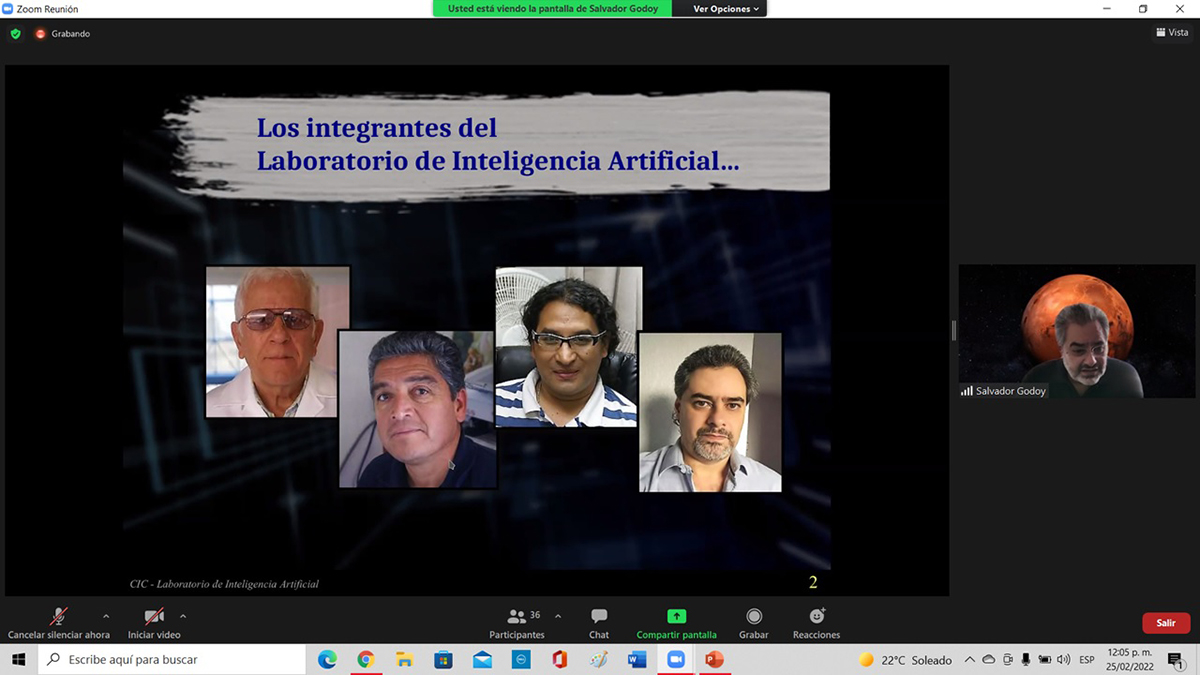1200x675 pixels.
Task: Open the Windows Start menu
Action: (19, 660)
